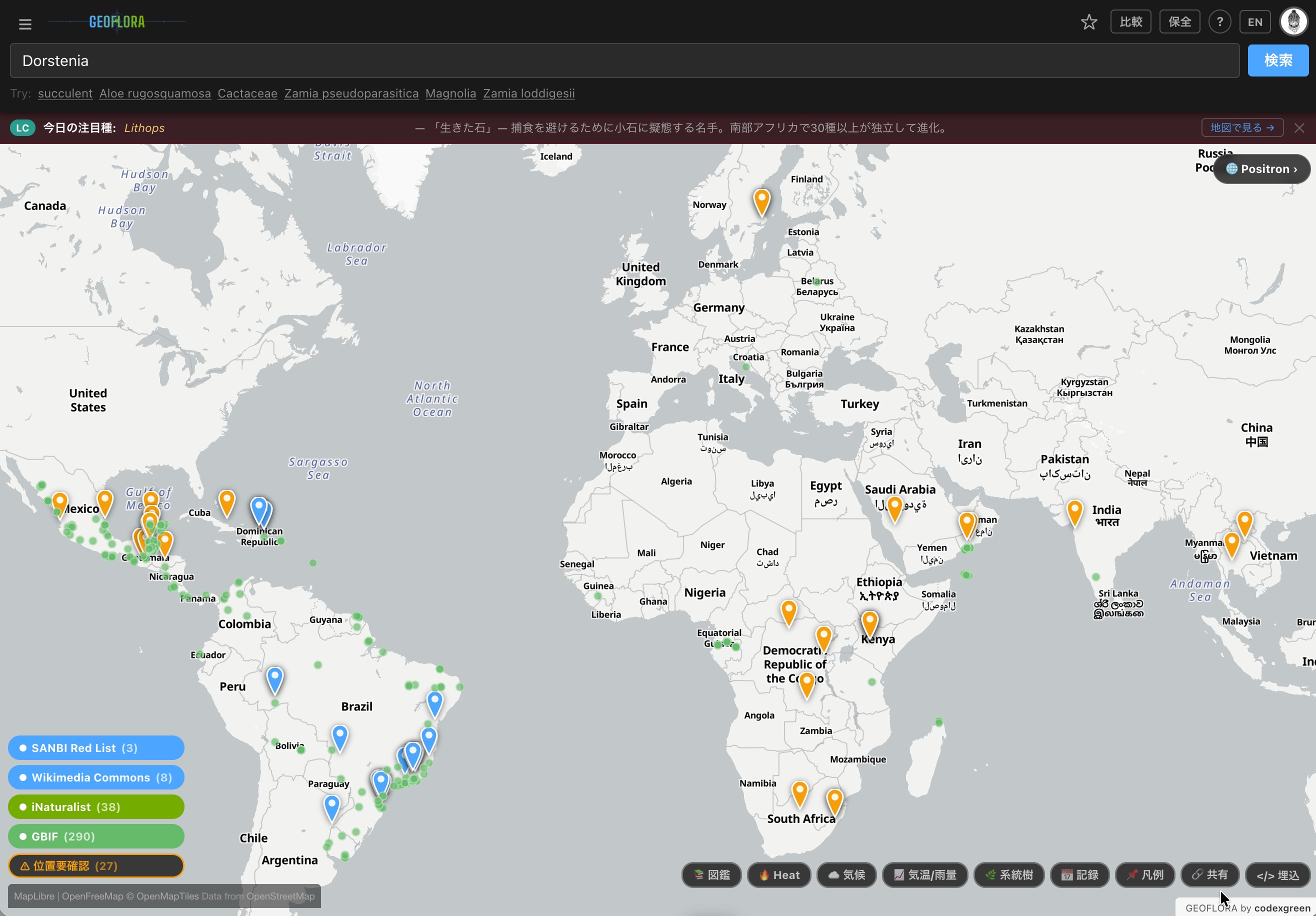Viewport: 1316px width, 916px height.
Task: Open the hamburger menu
Action: 24,23
